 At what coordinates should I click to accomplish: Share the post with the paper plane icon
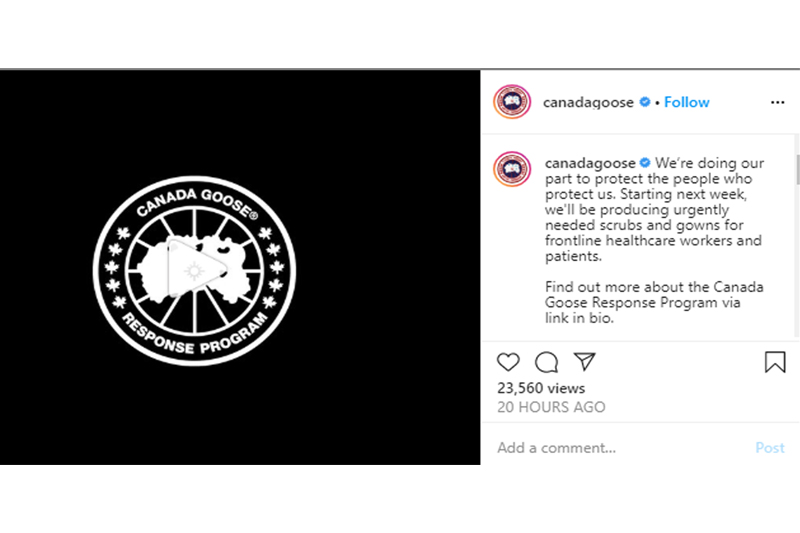pyautogui.click(x=585, y=362)
